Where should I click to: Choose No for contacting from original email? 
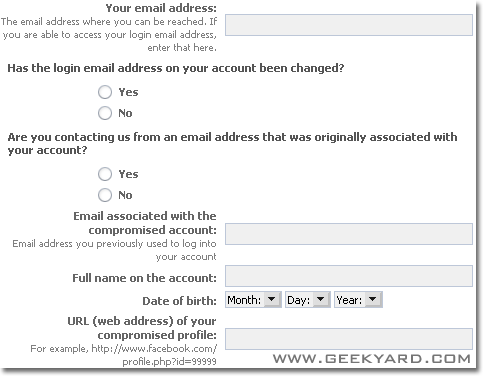105,195
